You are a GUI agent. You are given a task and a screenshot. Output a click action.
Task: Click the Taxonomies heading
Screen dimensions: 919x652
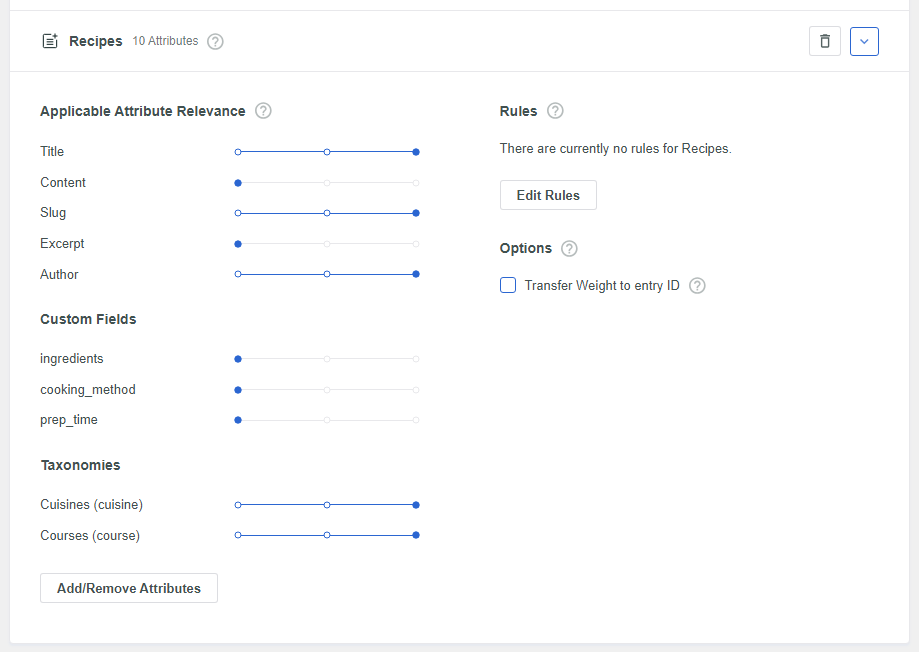pyautogui.click(x=80, y=465)
